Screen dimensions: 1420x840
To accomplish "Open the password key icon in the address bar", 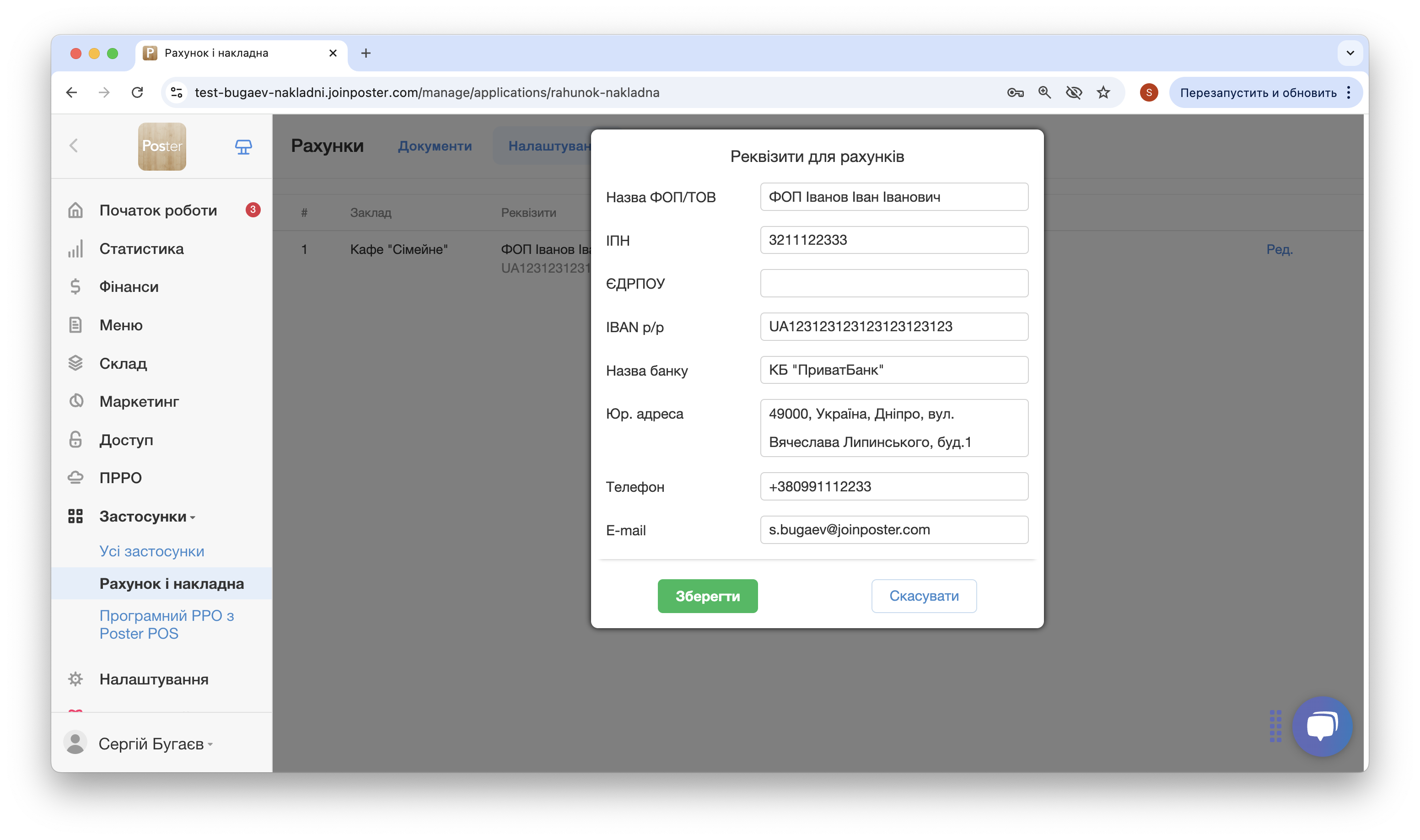I will point(1015,92).
